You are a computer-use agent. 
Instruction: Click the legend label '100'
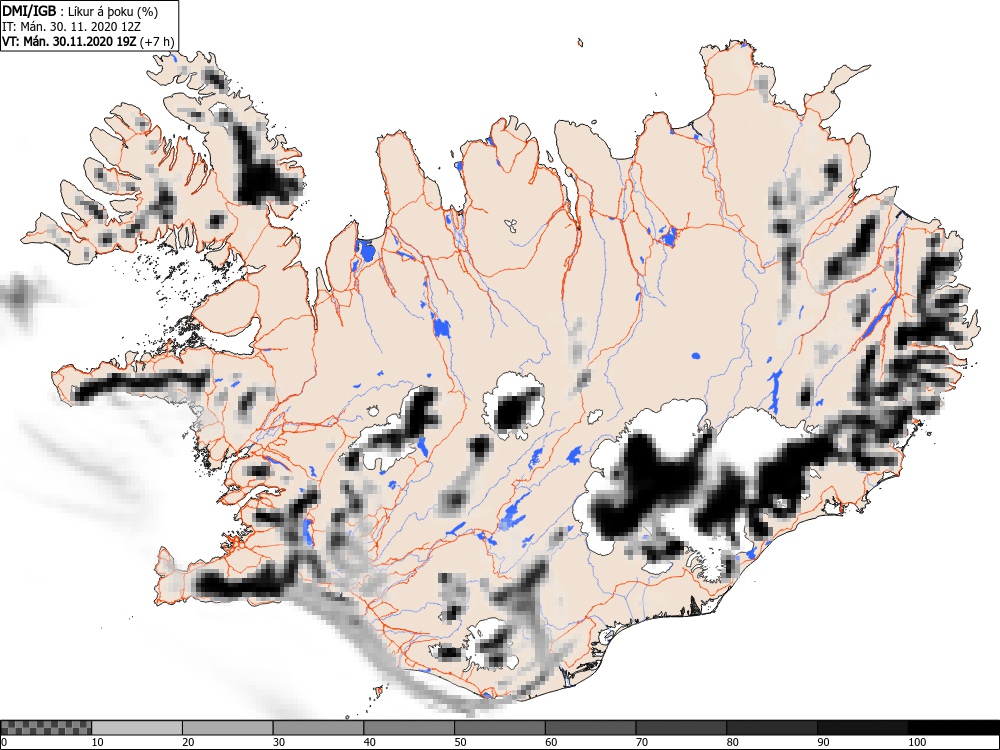pyautogui.click(x=916, y=742)
